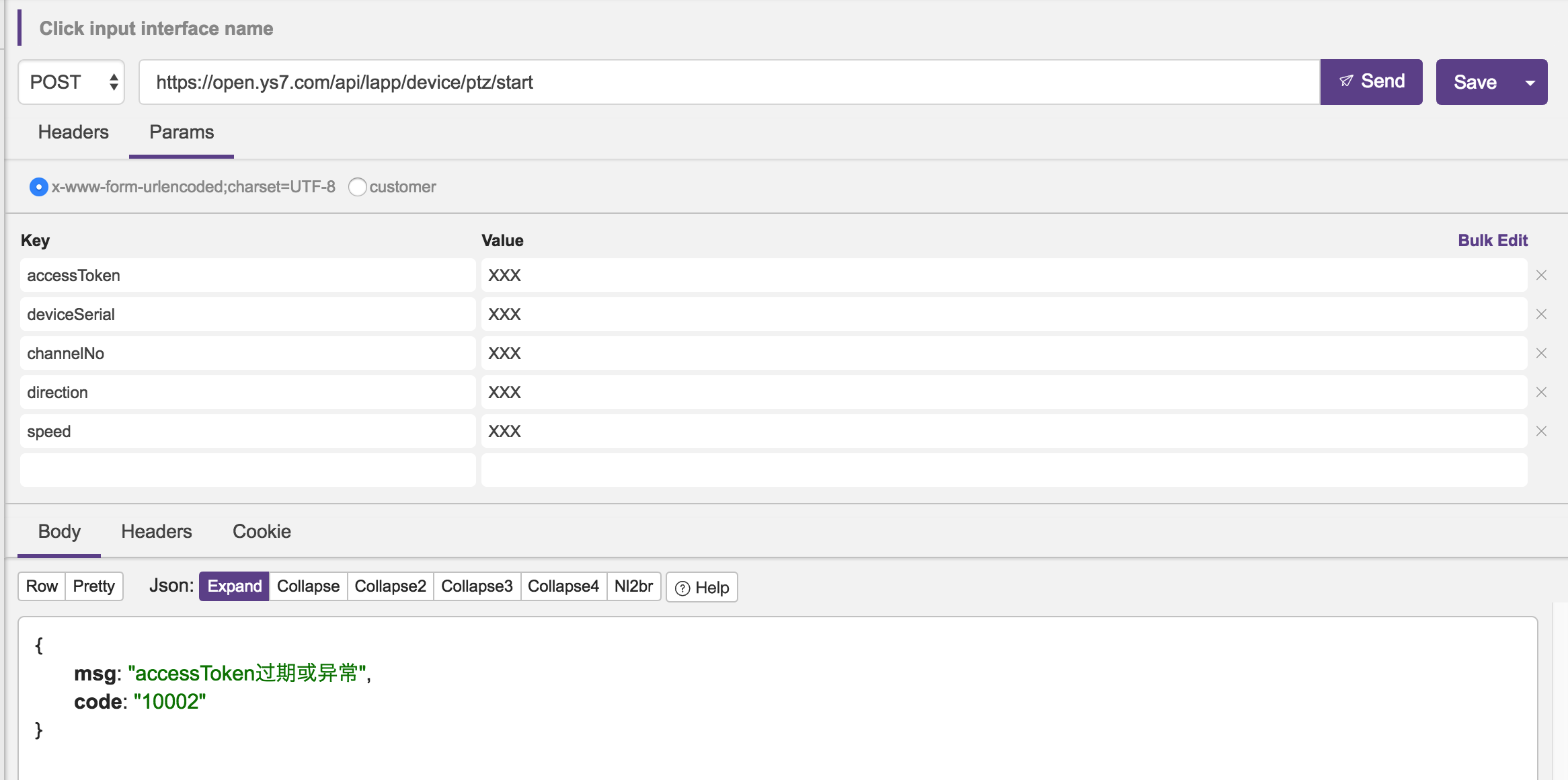Switch to Pretty response view

pos(93,586)
